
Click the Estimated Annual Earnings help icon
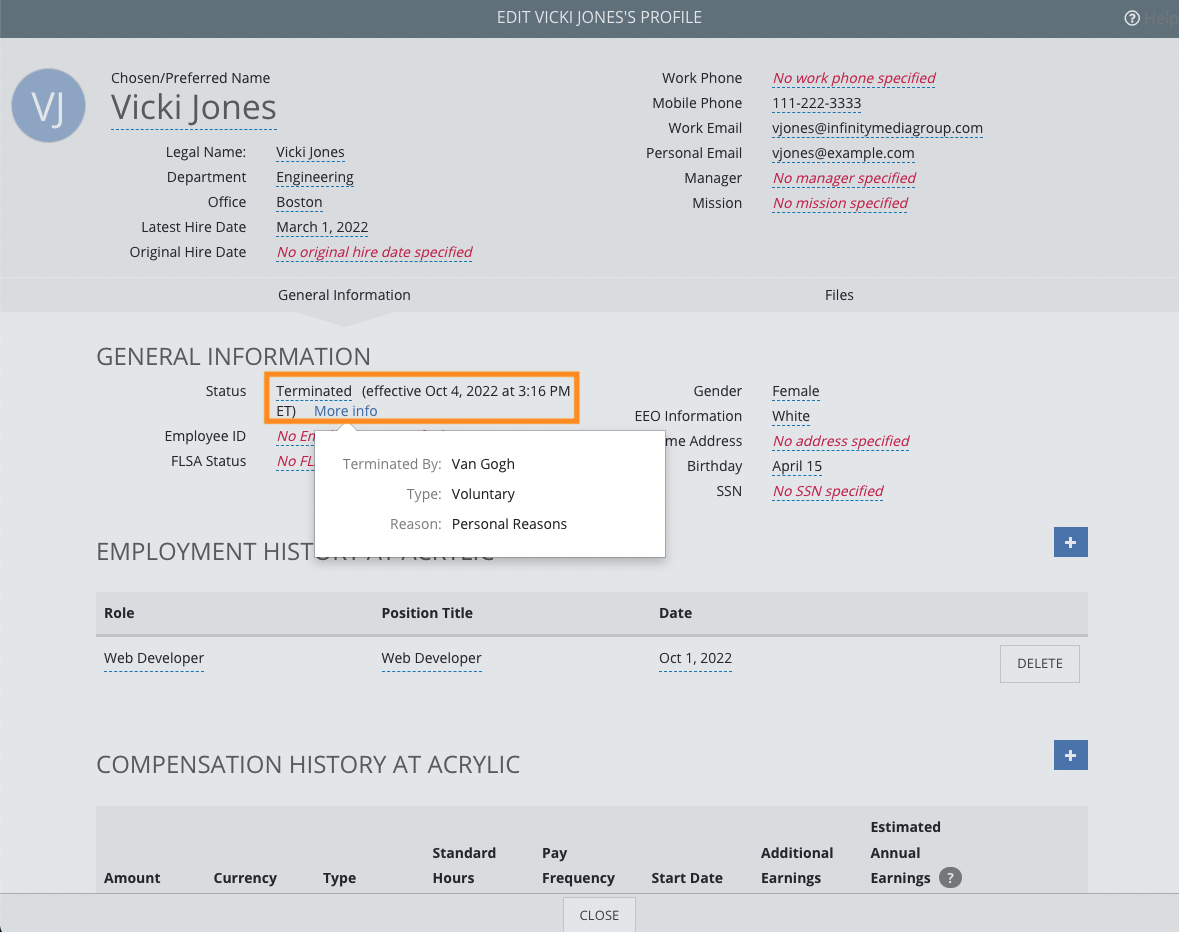coord(950,877)
